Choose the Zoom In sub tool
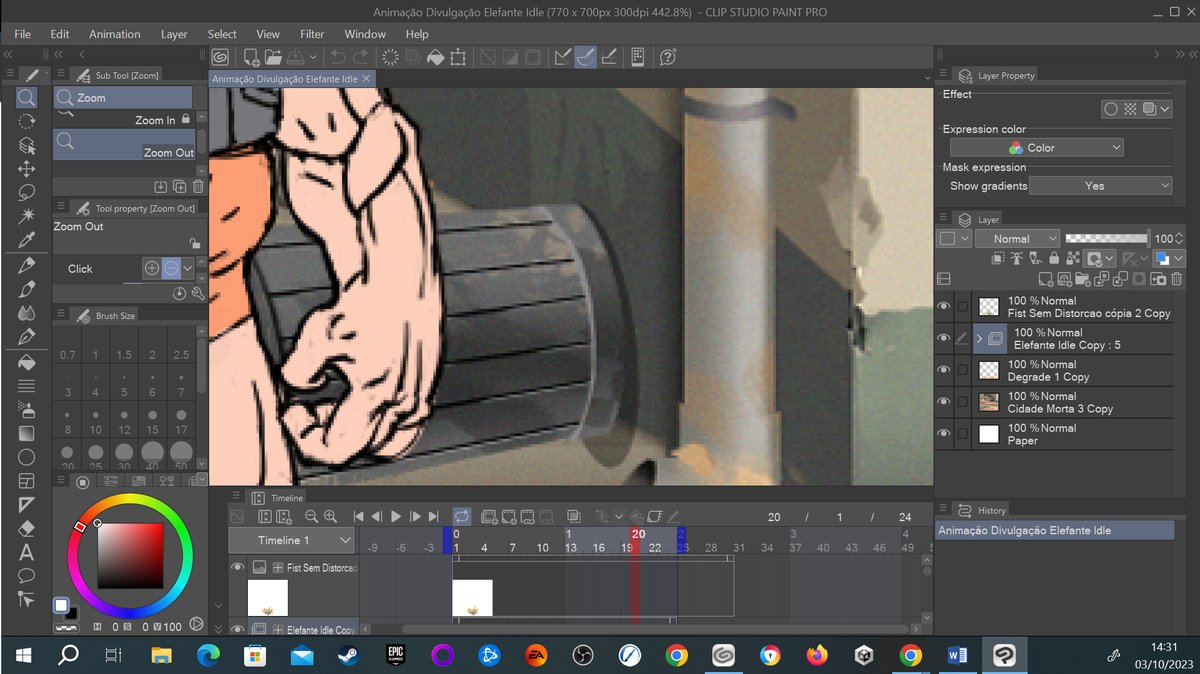1200x674 pixels. tap(123, 119)
